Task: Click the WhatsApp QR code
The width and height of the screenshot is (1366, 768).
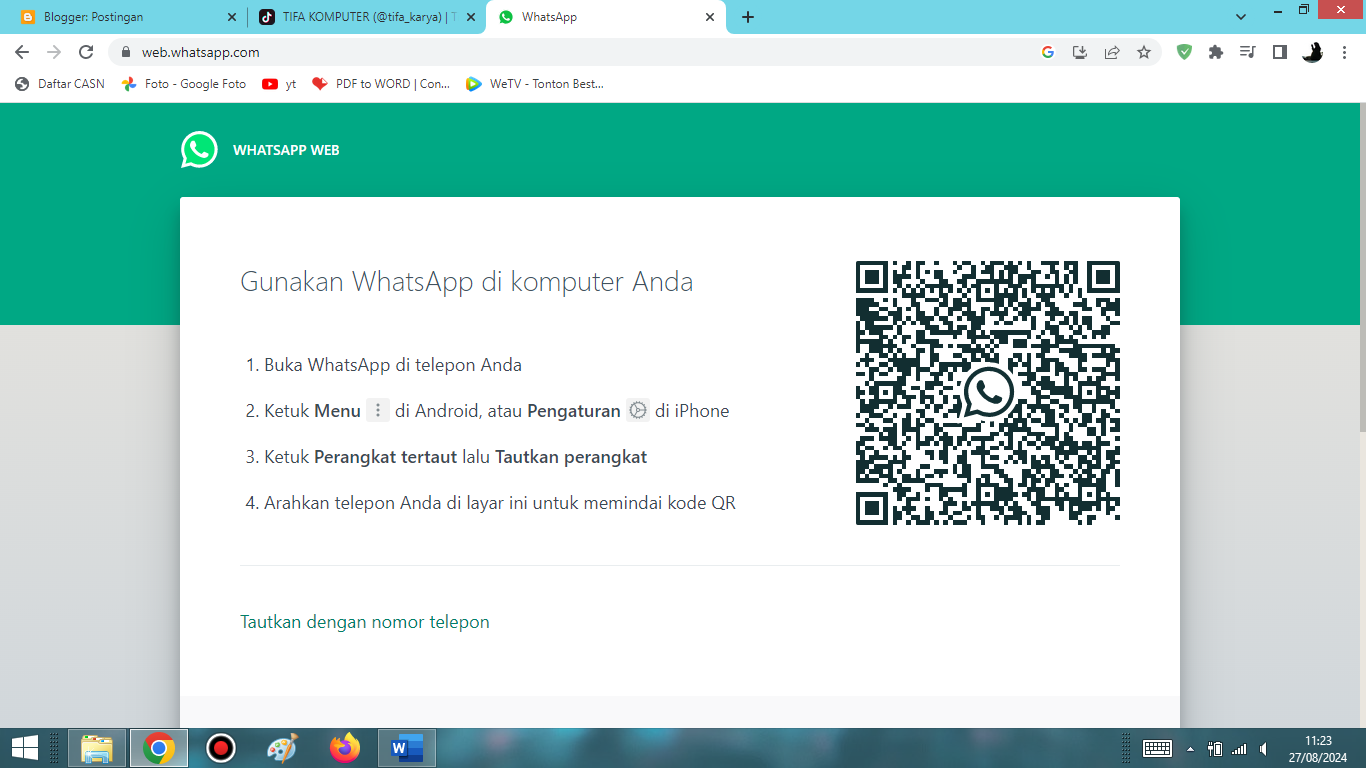Action: (988, 393)
